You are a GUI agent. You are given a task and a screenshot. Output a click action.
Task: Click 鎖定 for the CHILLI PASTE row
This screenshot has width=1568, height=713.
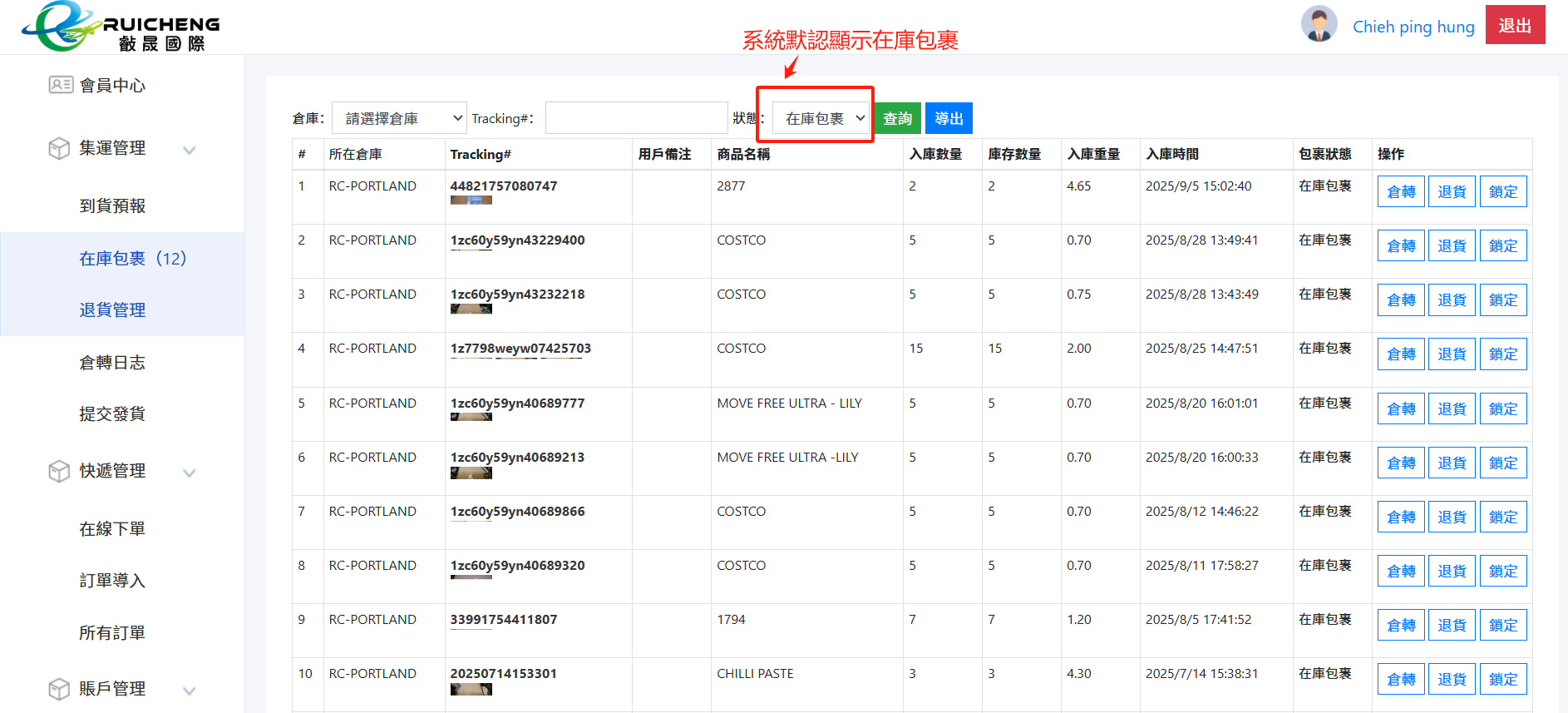1502,679
